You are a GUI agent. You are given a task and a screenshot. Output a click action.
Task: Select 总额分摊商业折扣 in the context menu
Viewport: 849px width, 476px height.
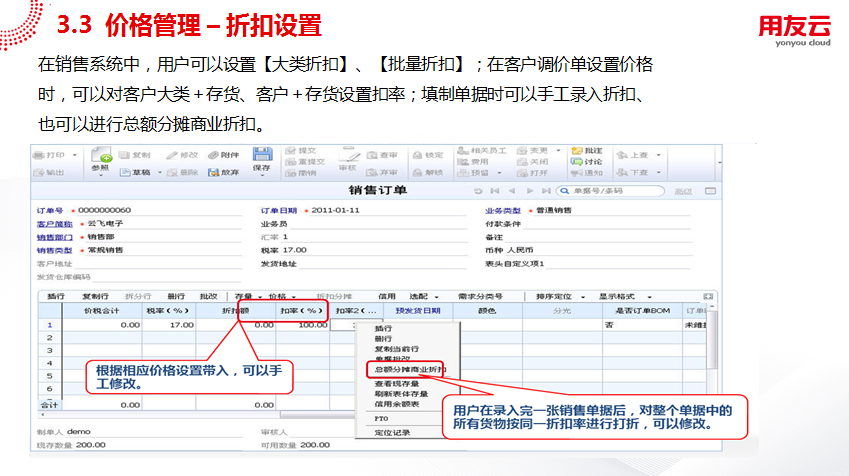(x=409, y=370)
